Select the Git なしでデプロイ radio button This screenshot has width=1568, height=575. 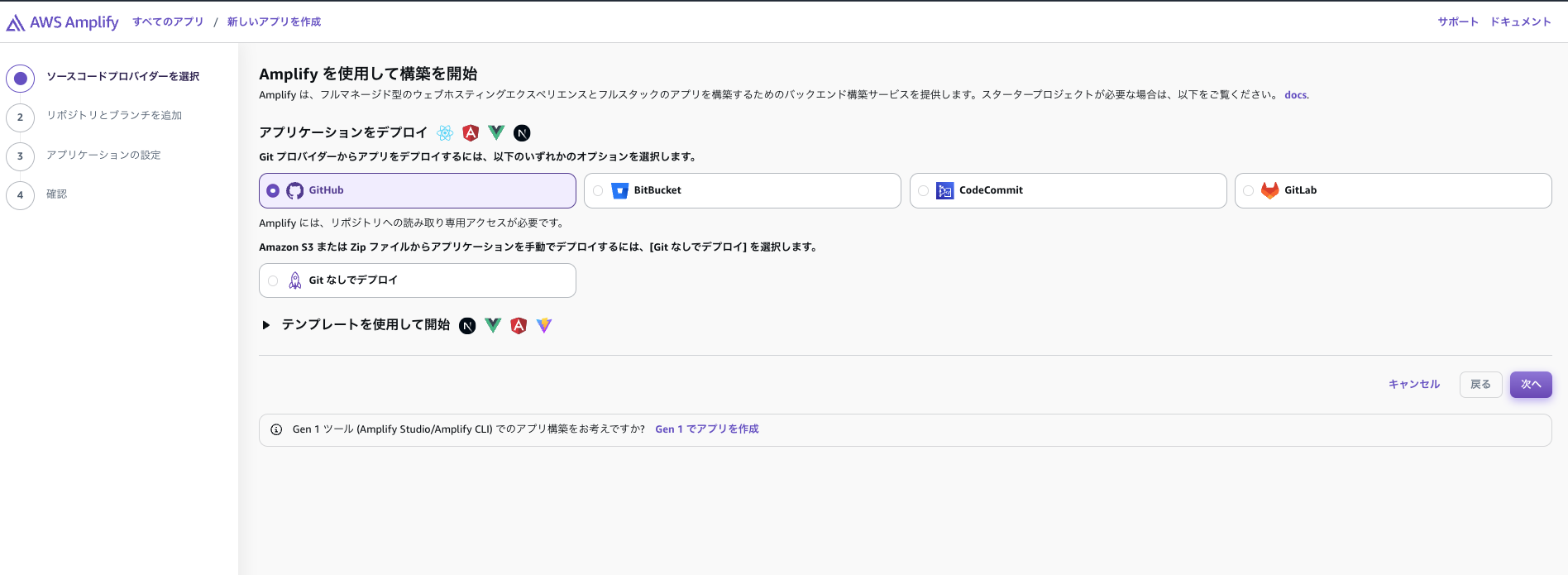pos(273,281)
